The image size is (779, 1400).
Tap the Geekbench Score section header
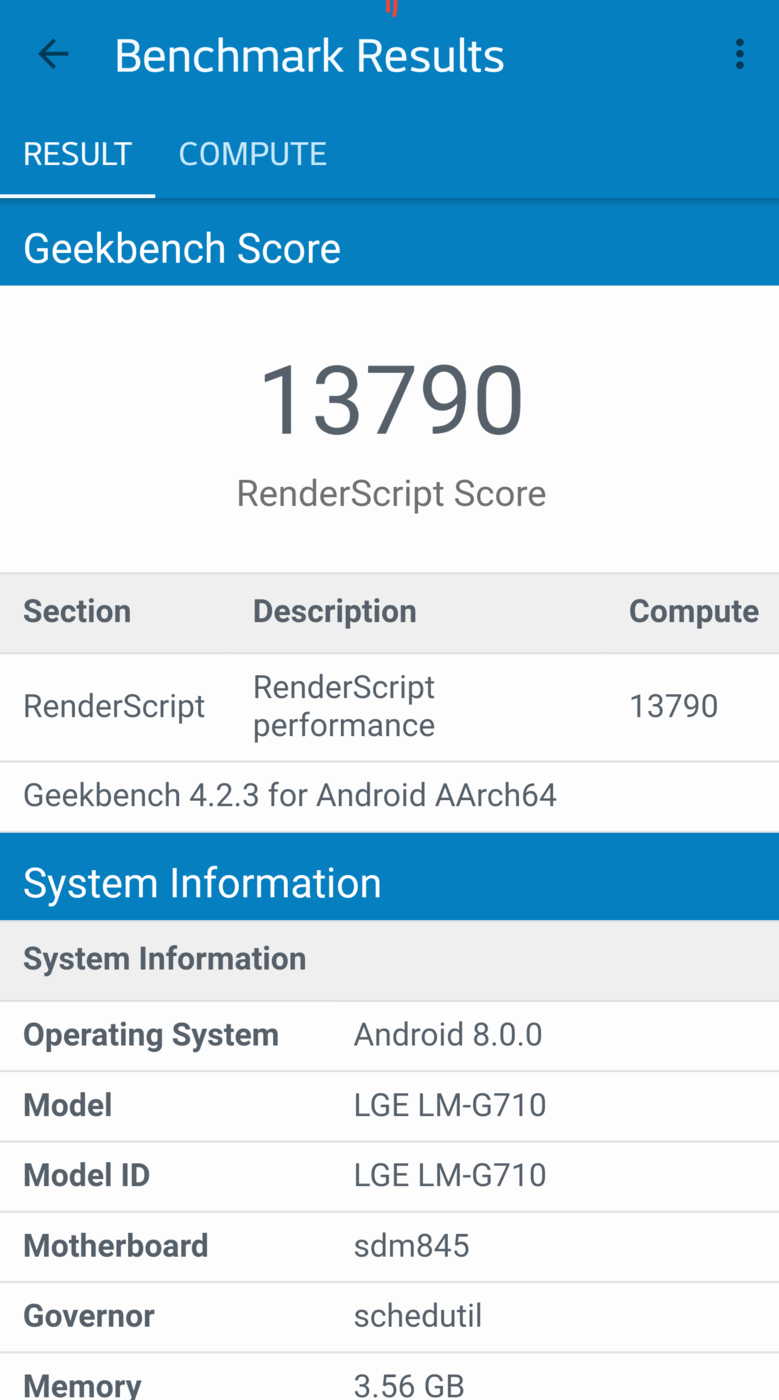[182, 248]
